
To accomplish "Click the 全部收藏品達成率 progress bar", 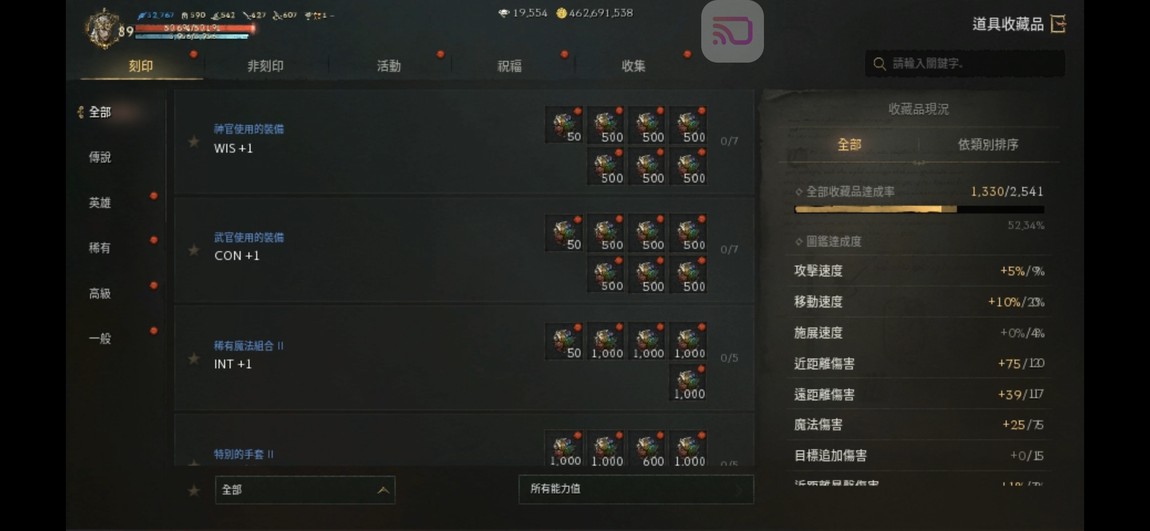I will point(919,210).
